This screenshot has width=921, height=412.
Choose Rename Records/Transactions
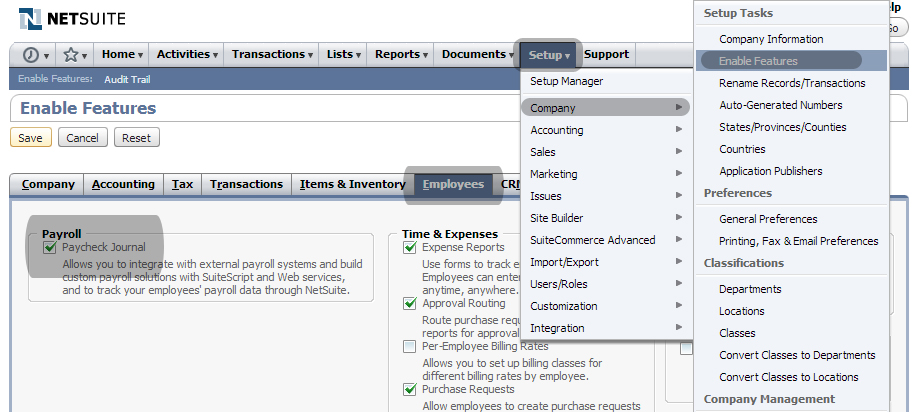(792, 83)
